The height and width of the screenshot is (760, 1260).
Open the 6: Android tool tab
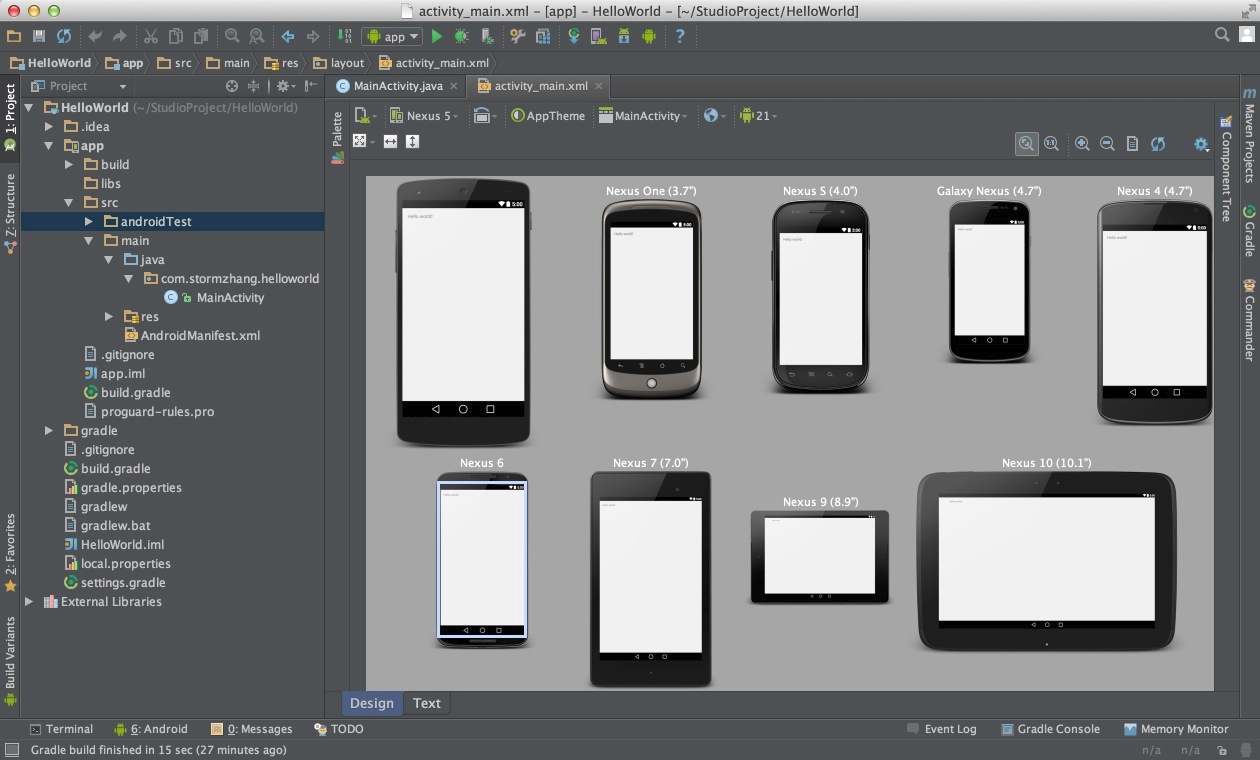(151, 729)
